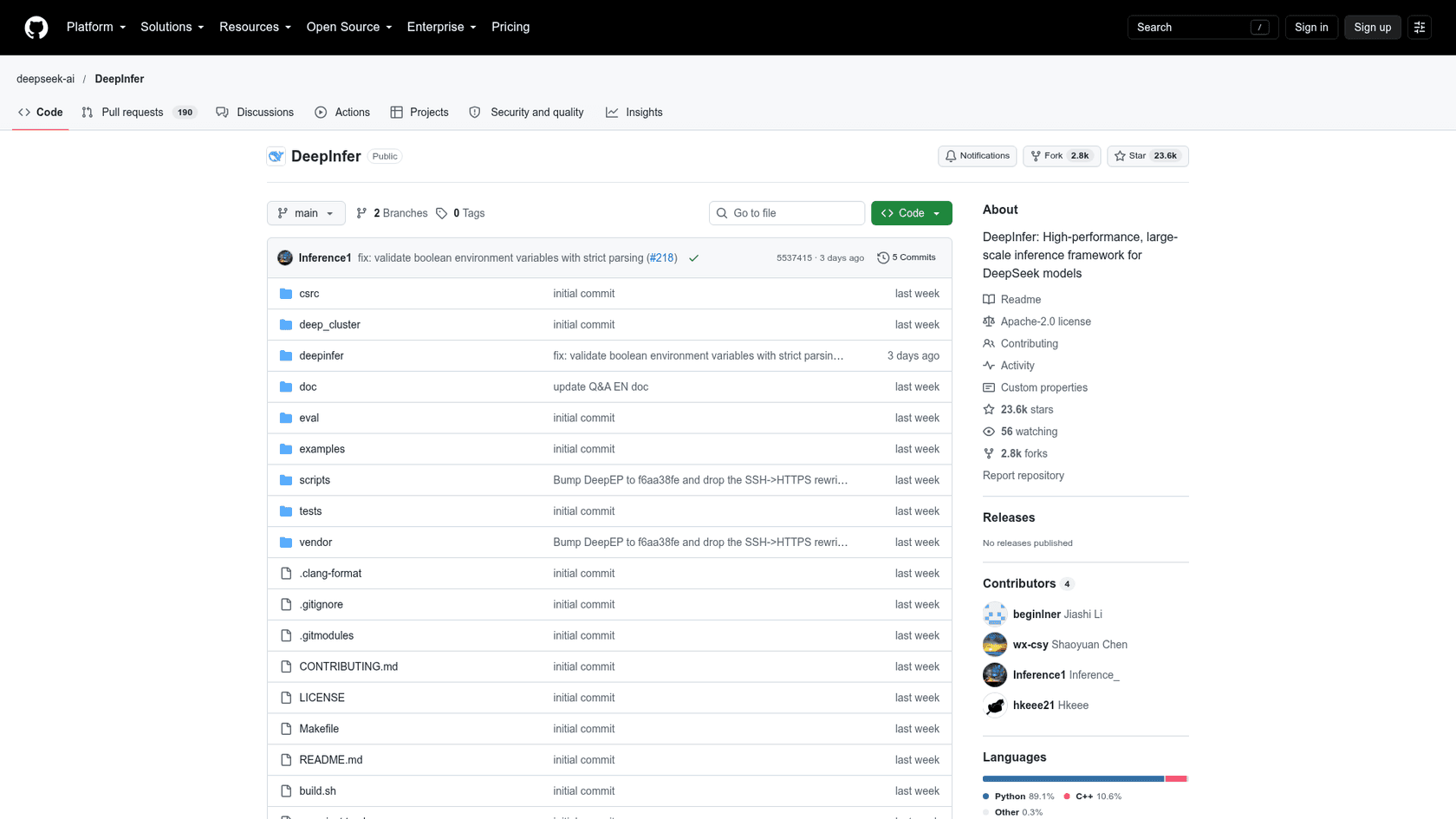Image resolution: width=1456 pixels, height=819 pixels.
Task: Expand the Platform menu
Action: [96, 28]
